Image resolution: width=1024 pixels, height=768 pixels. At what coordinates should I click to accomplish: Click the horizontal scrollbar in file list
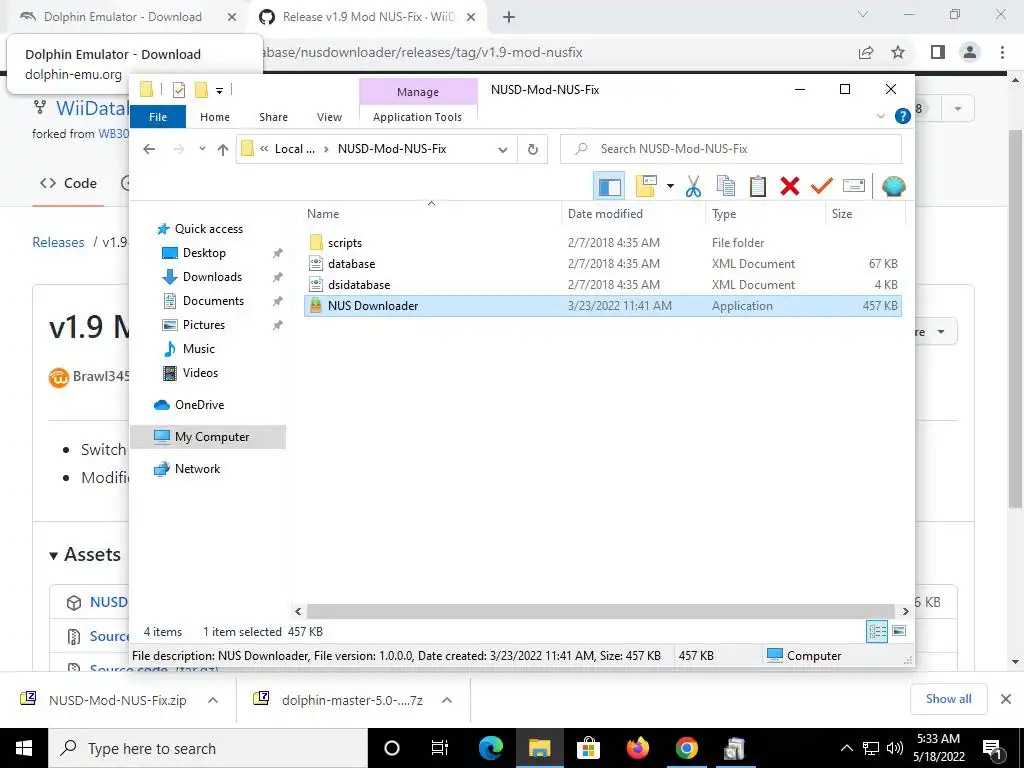tap(601, 611)
